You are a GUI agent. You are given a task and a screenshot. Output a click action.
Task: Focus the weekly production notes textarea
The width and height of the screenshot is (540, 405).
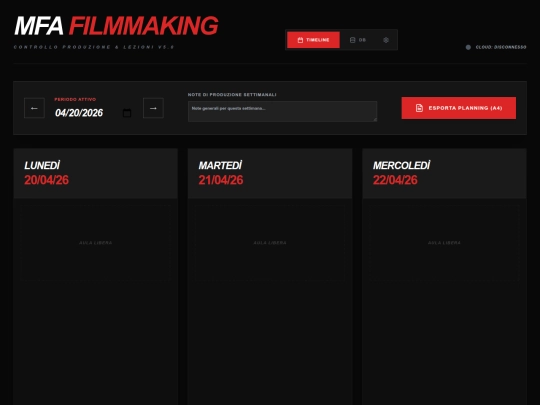pos(282,111)
